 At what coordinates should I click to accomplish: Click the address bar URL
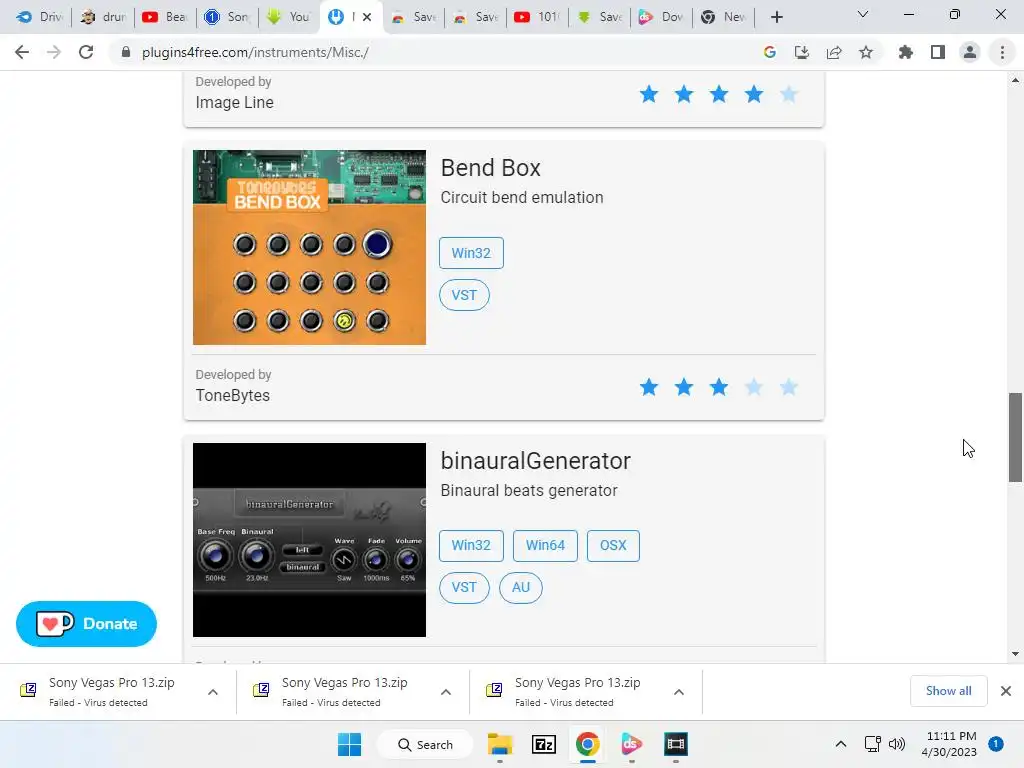pyautogui.click(x=255, y=52)
